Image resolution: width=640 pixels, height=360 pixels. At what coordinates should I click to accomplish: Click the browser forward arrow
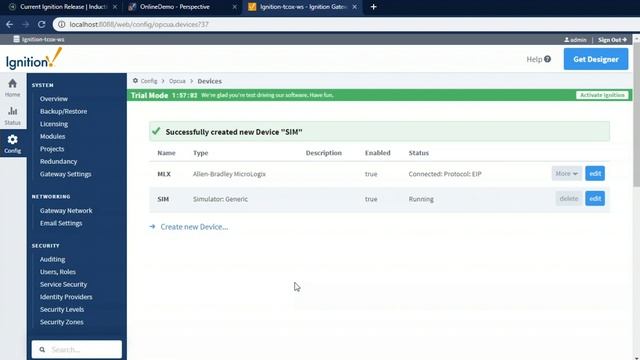(x=25, y=24)
